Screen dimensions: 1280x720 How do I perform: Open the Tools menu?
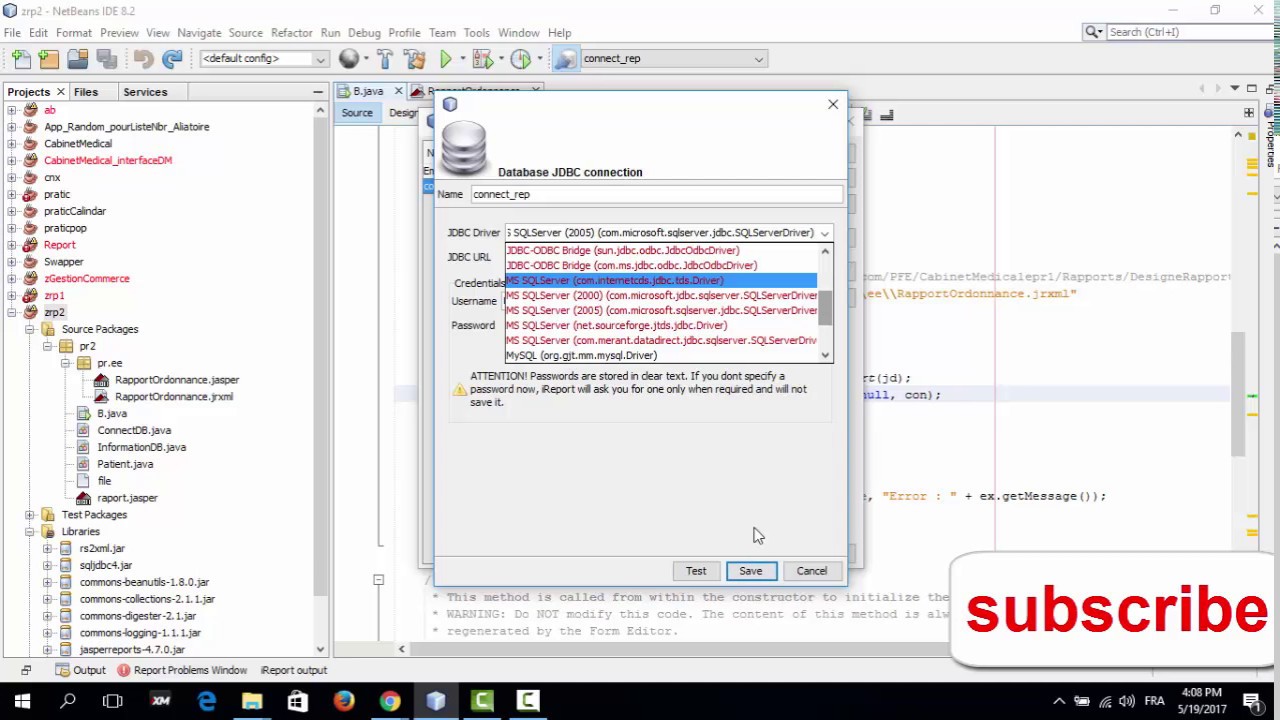tap(476, 33)
